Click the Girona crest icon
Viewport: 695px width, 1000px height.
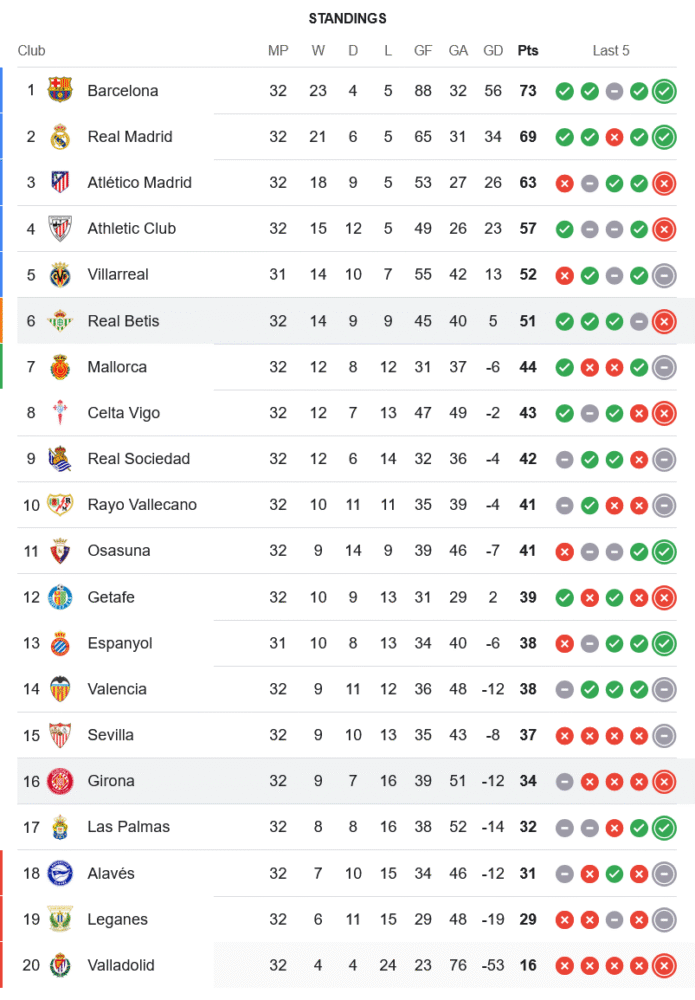pos(60,781)
